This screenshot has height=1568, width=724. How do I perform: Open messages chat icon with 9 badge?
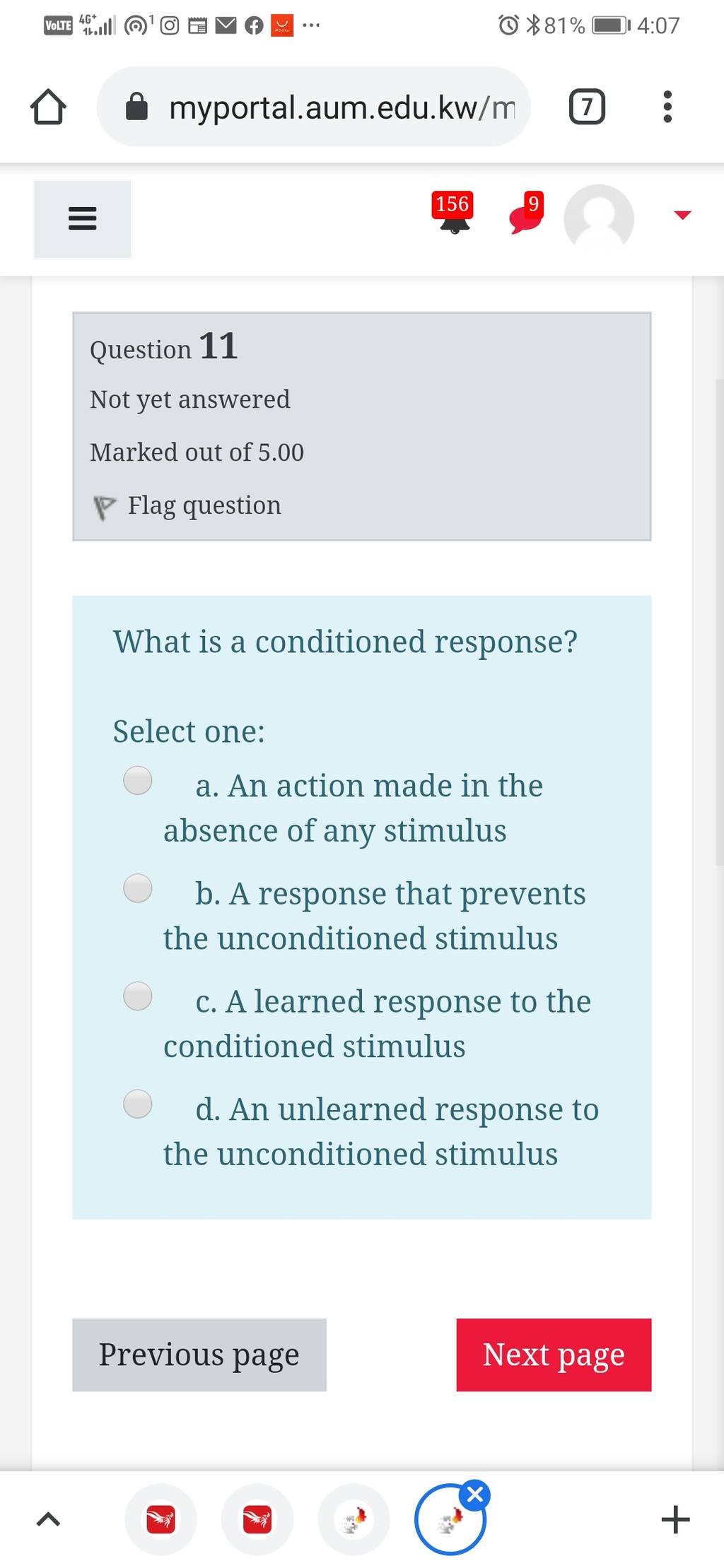pyautogui.click(x=527, y=212)
